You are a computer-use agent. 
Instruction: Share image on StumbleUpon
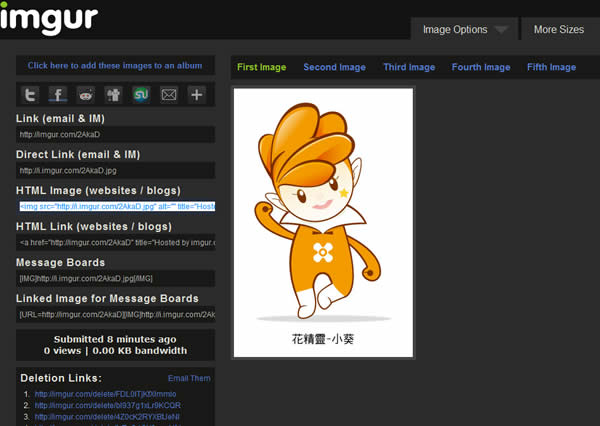141,95
